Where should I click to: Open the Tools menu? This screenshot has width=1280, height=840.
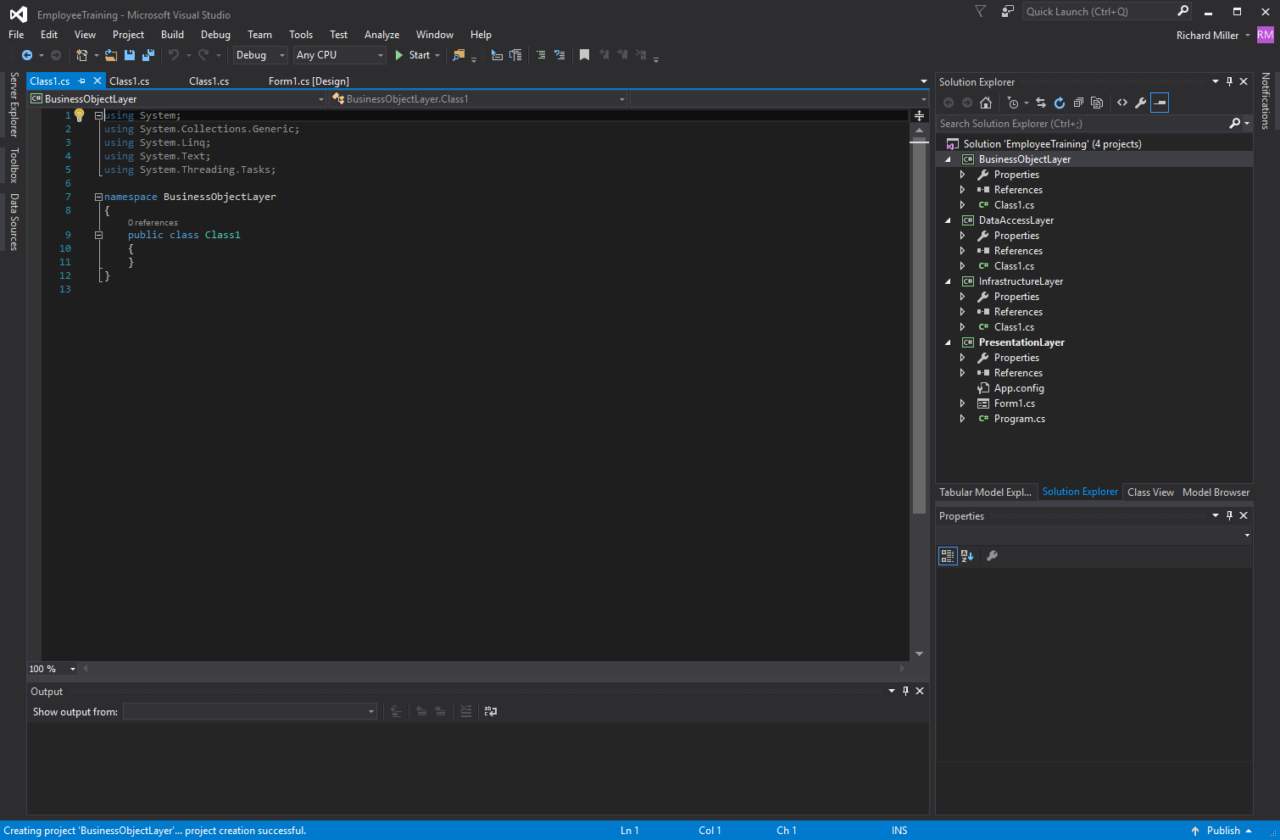pos(301,34)
